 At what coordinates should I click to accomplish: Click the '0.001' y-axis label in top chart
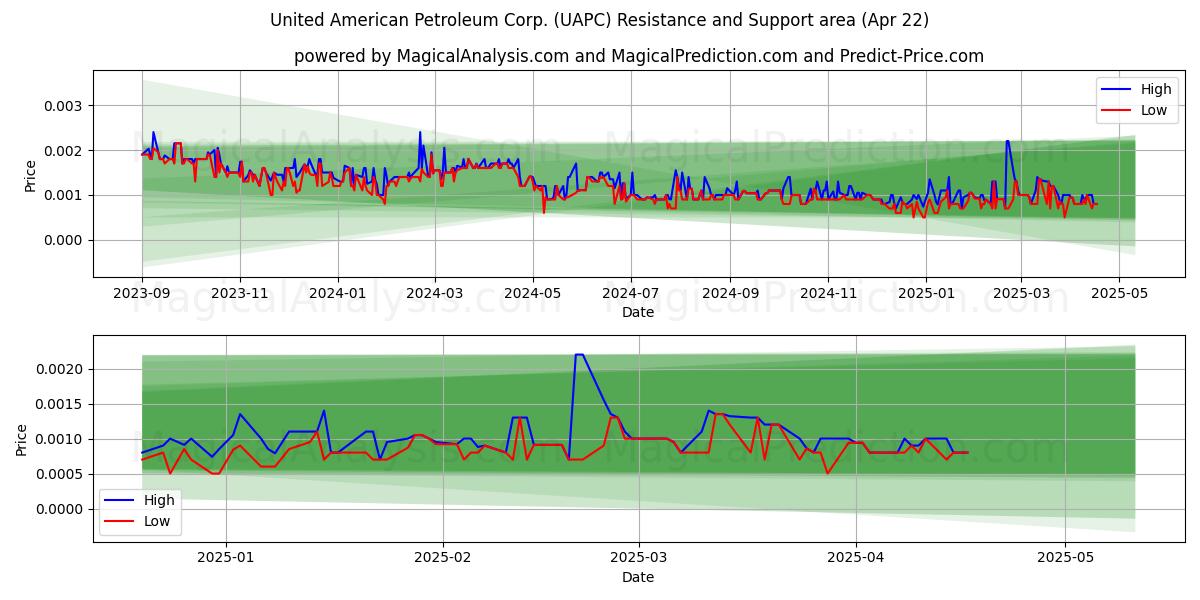[64, 196]
